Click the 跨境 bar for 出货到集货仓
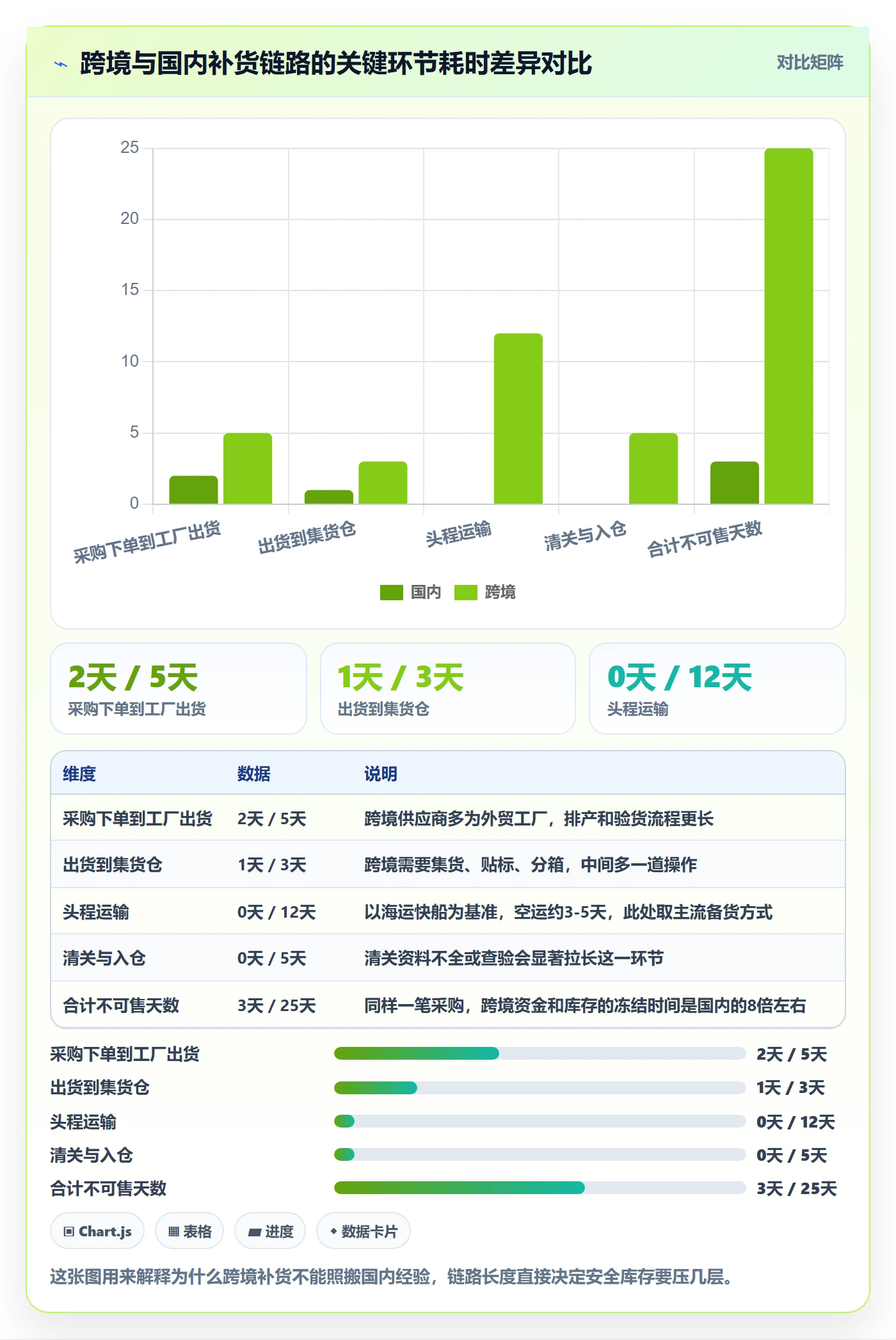The height and width of the screenshot is (1340, 896). (383, 483)
